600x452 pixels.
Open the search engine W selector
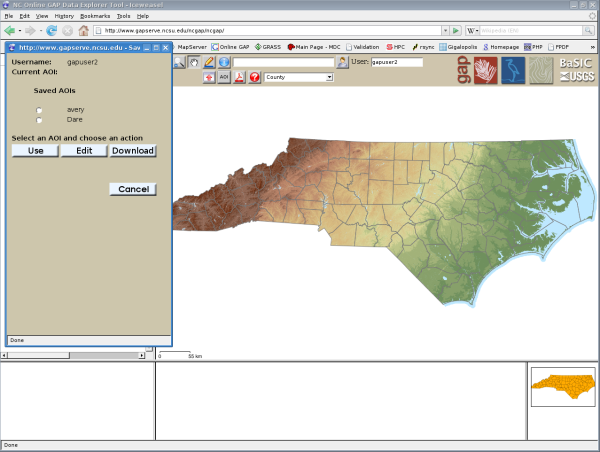click(473, 30)
